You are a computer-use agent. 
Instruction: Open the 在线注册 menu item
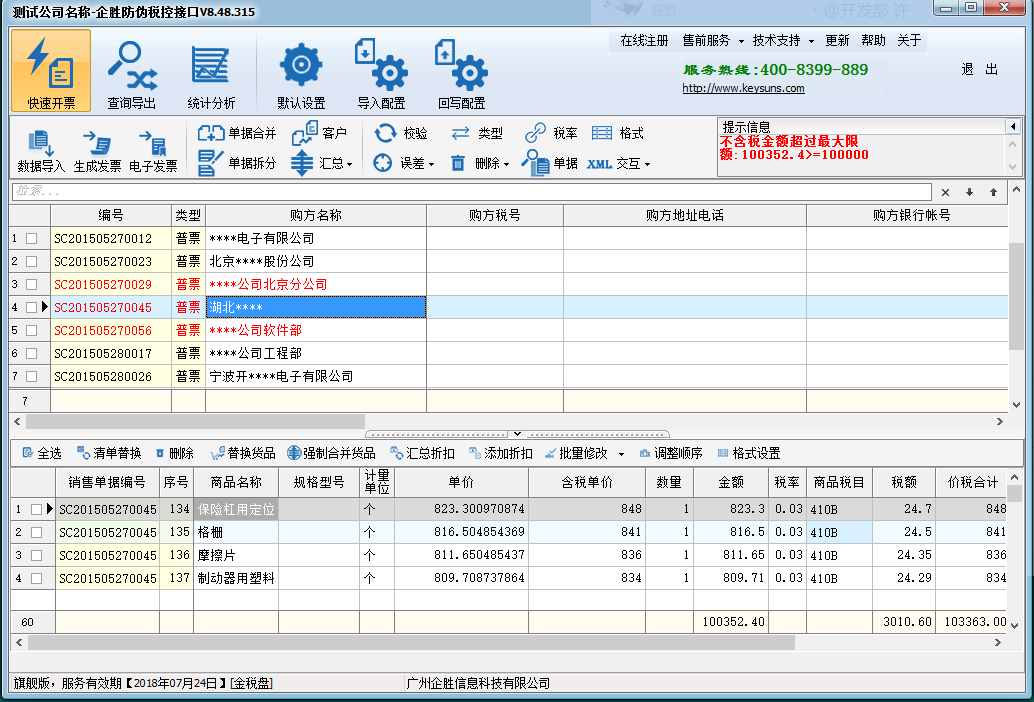pos(644,41)
